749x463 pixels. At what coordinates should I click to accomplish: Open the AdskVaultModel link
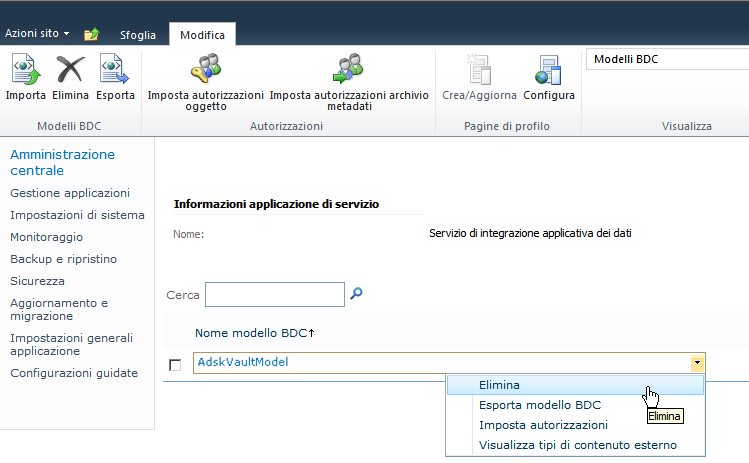point(243,362)
